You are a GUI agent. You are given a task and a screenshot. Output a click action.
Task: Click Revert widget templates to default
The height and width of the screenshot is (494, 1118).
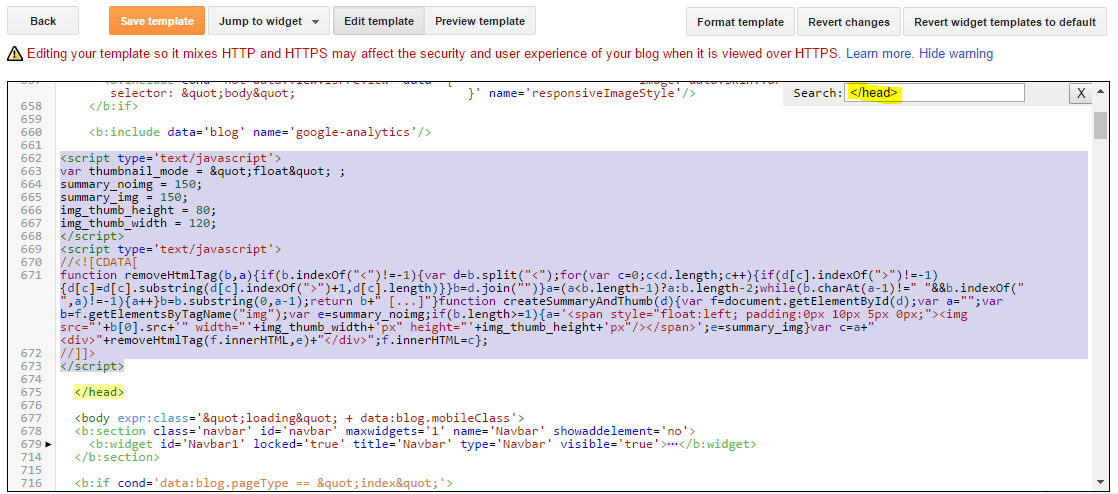1005,22
